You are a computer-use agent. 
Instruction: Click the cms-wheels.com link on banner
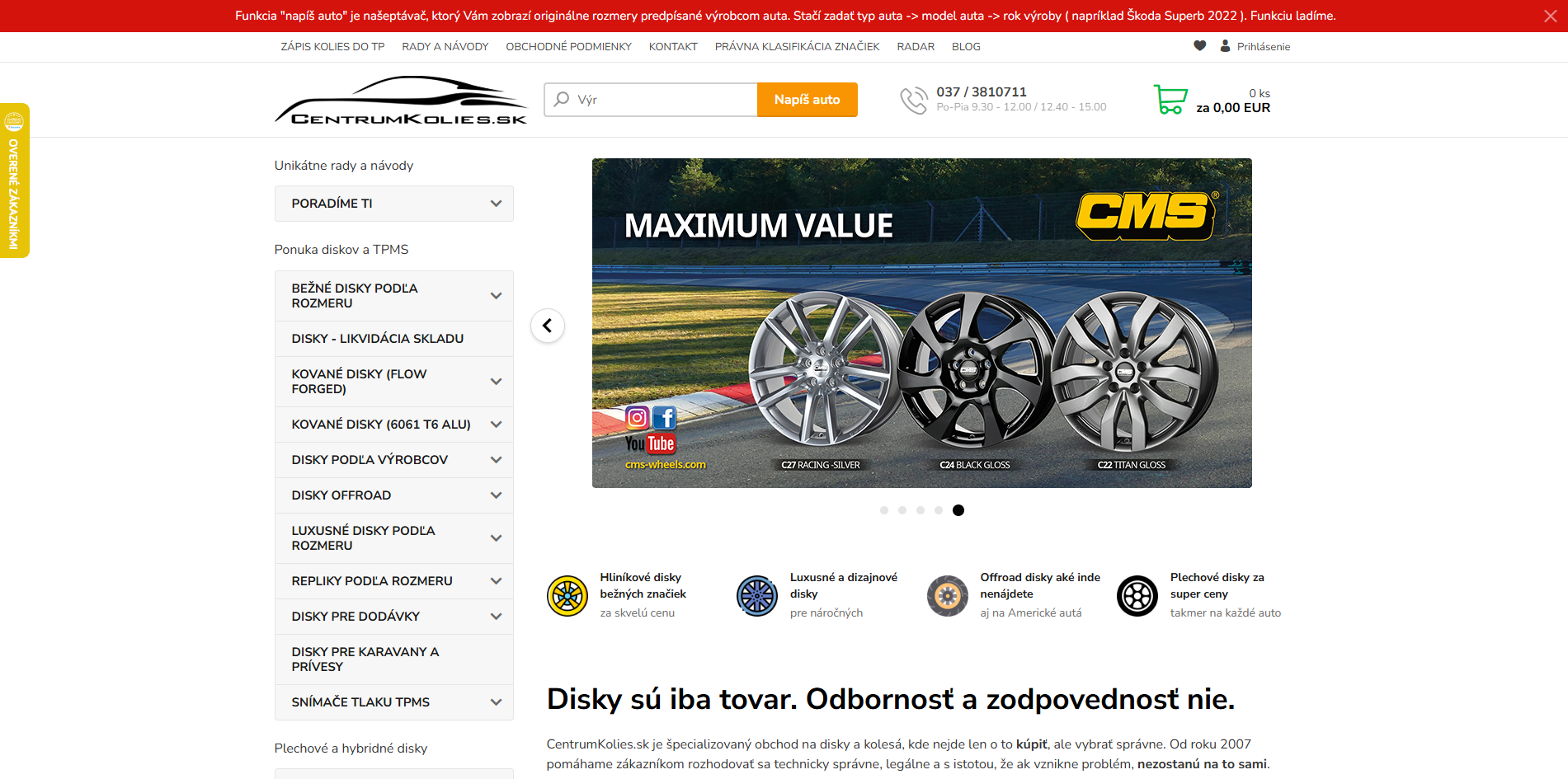pos(666,465)
